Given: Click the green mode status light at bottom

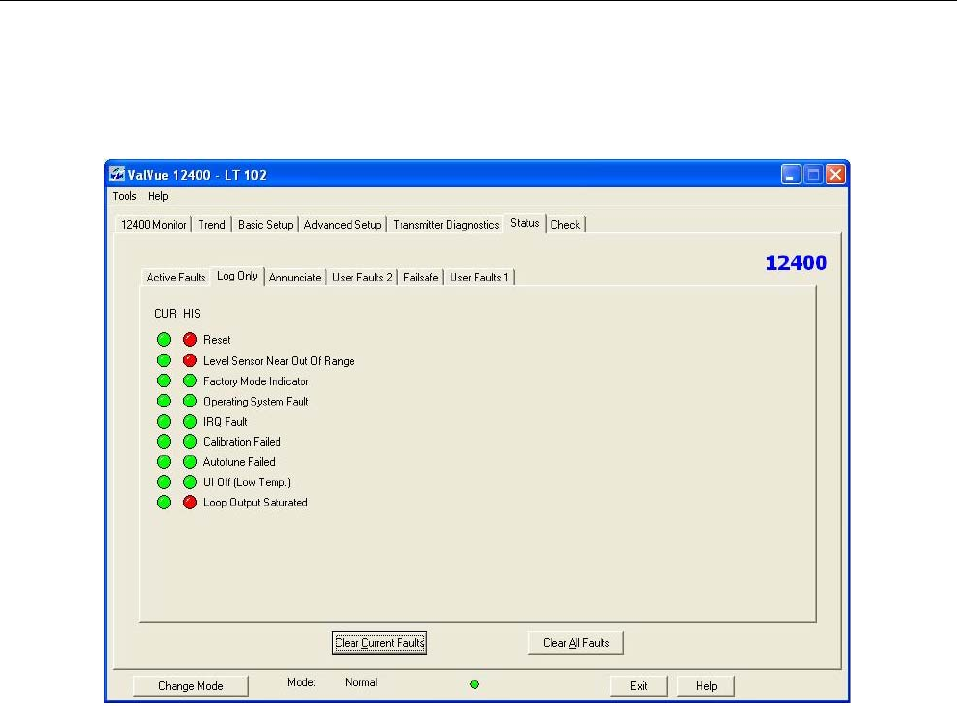Looking at the screenshot, I should (x=474, y=685).
